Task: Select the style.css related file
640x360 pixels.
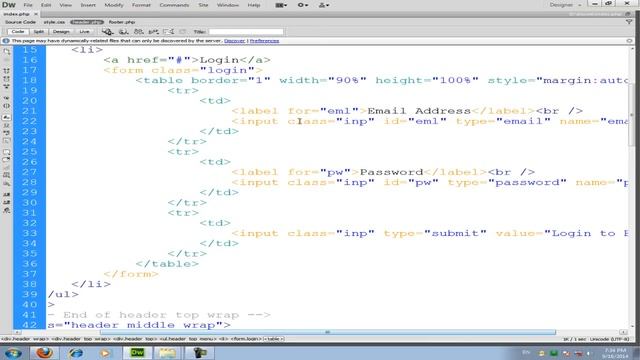Action: pyautogui.click(x=54, y=22)
